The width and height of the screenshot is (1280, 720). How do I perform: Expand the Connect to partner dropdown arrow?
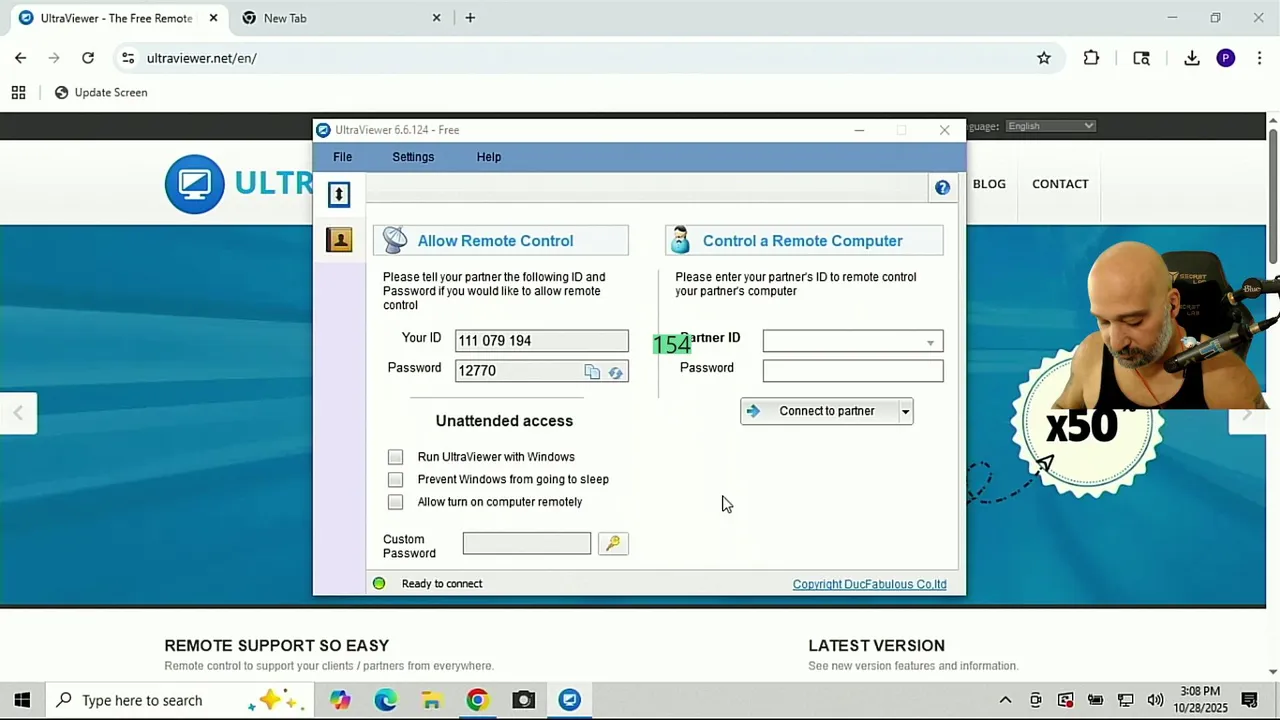click(905, 411)
